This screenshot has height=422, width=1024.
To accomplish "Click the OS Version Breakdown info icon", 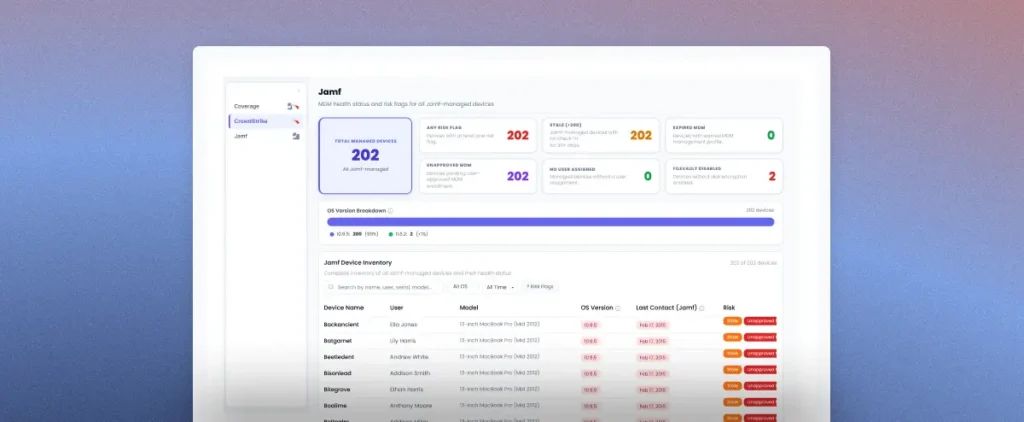I will [x=391, y=211].
